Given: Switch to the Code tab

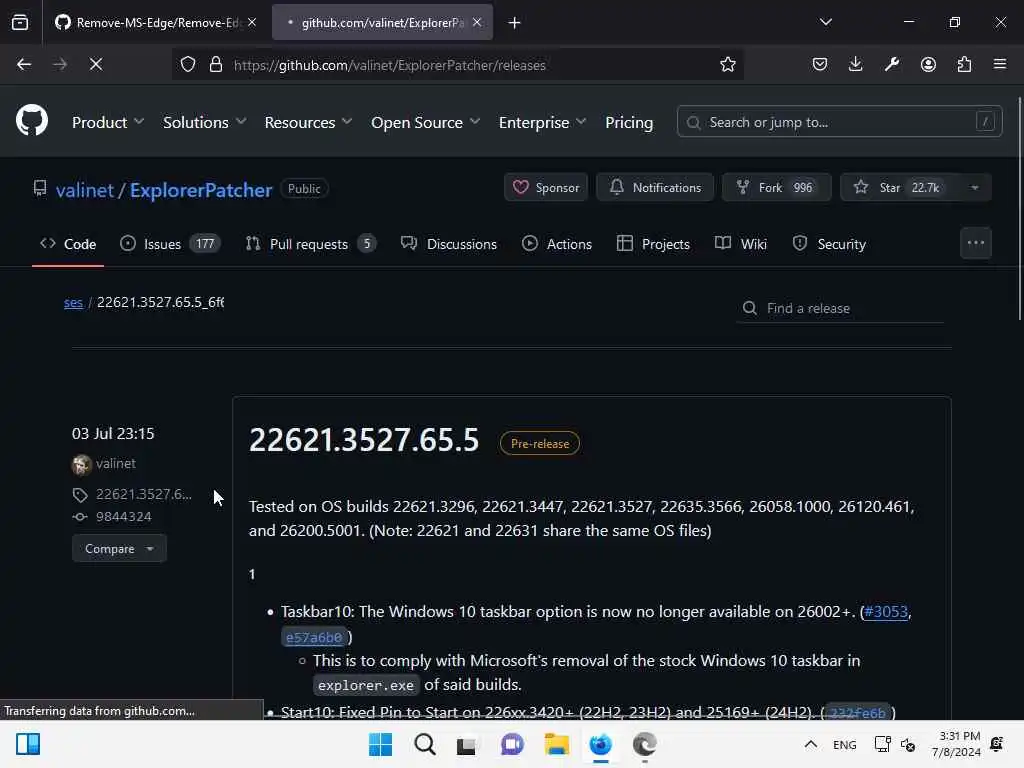Looking at the screenshot, I should click(x=68, y=244).
